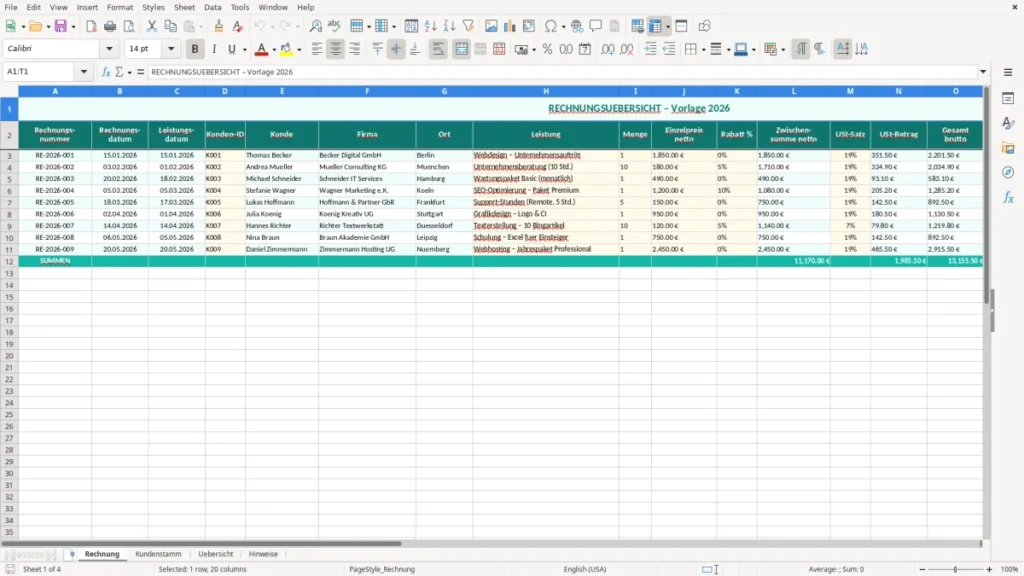
Task: Open the Tools menu
Action: 240,7
